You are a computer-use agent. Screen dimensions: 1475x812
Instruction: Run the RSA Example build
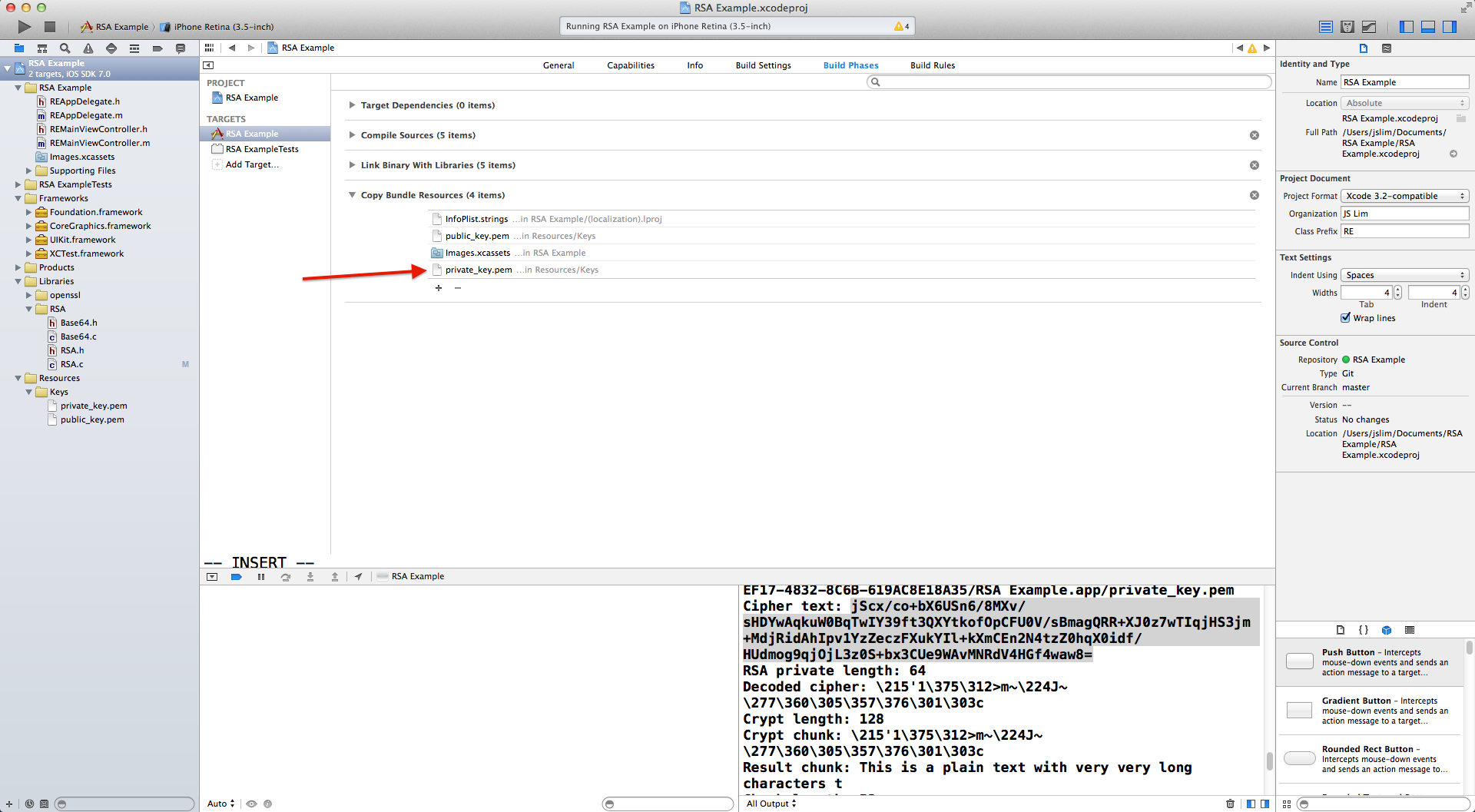coord(25,27)
